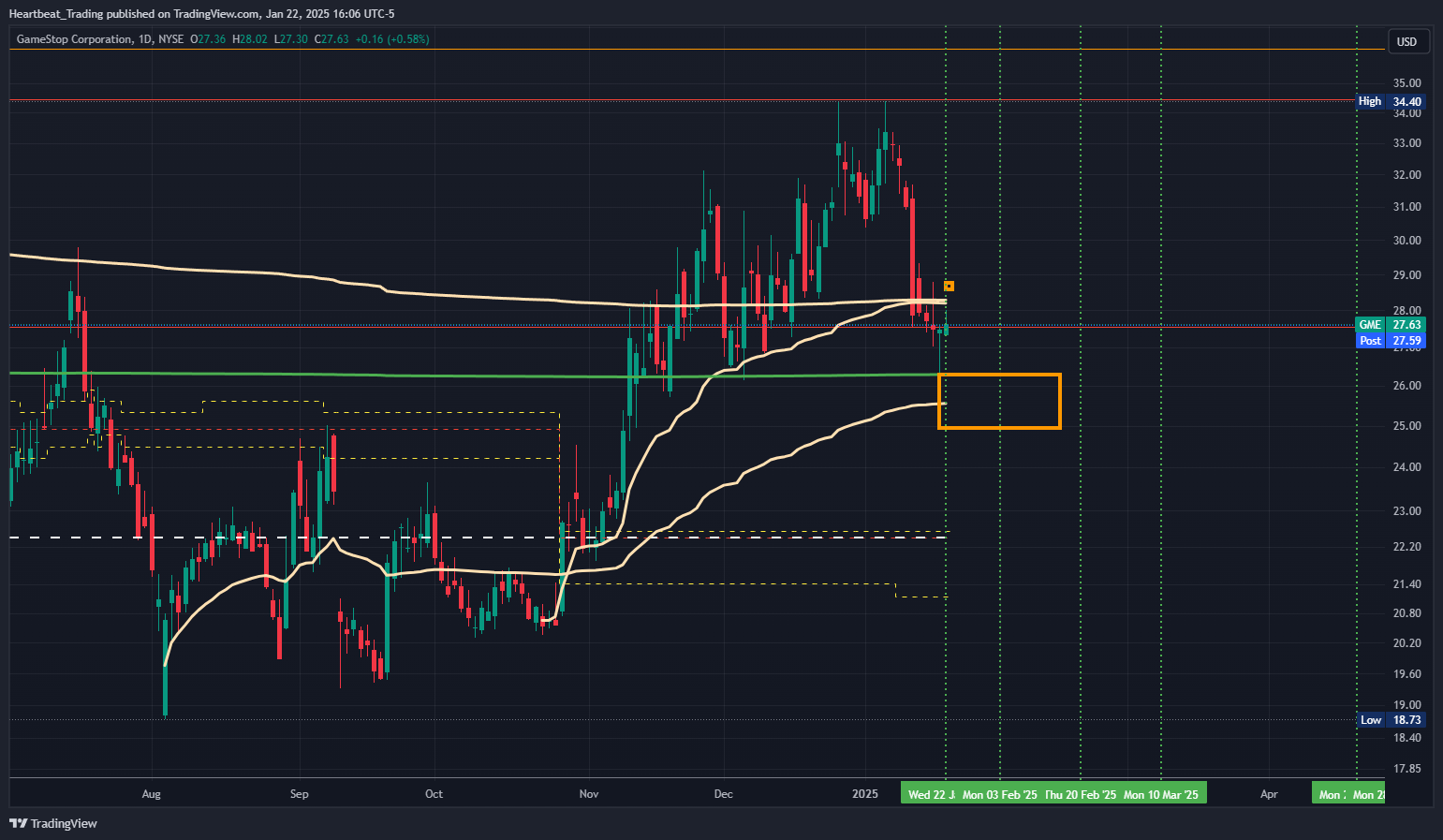The width and height of the screenshot is (1443, 840).
Task: Click the GameStop Corporation symbol title
Action: click(74, 39)
